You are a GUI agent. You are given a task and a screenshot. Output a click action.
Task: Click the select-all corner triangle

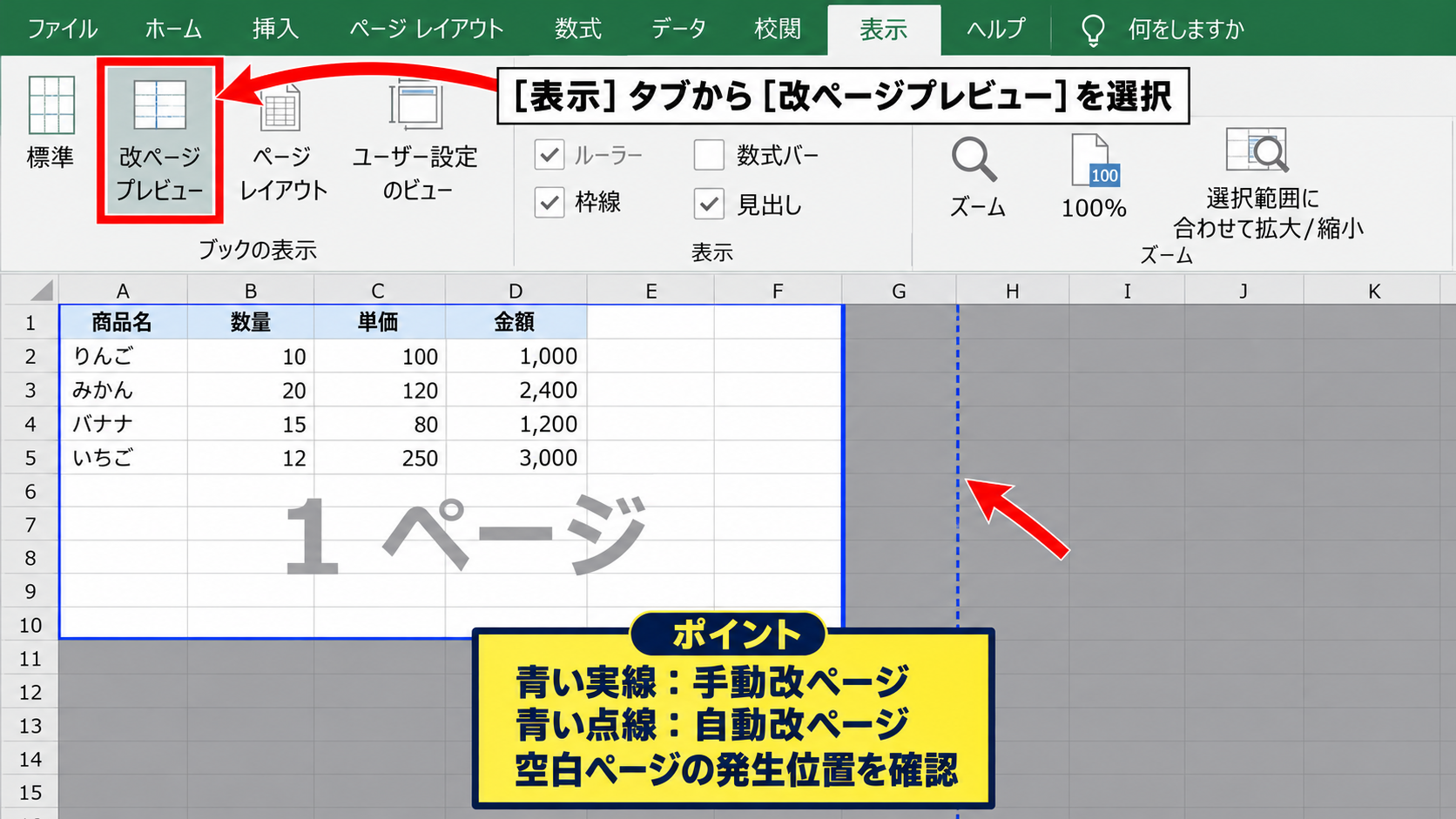[40, 290]
